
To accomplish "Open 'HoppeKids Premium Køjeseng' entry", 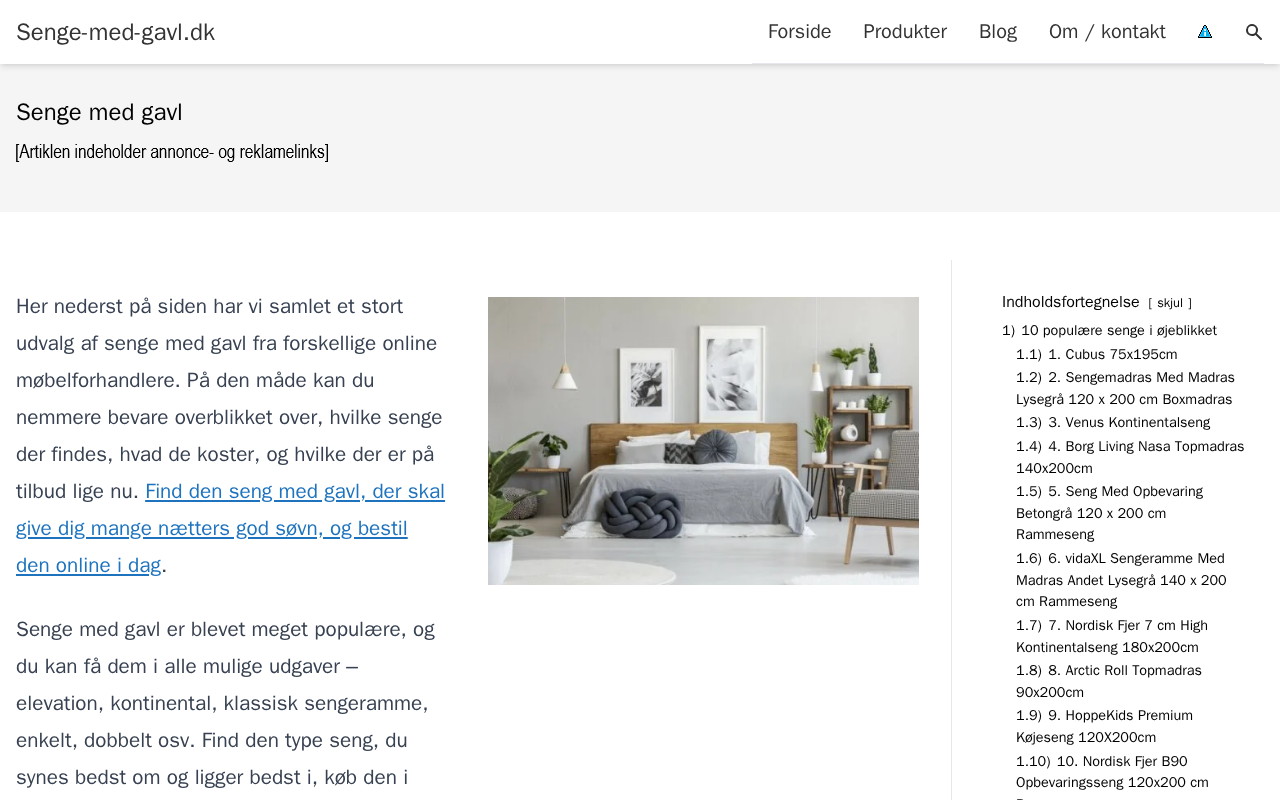I will pos(1104,726).
